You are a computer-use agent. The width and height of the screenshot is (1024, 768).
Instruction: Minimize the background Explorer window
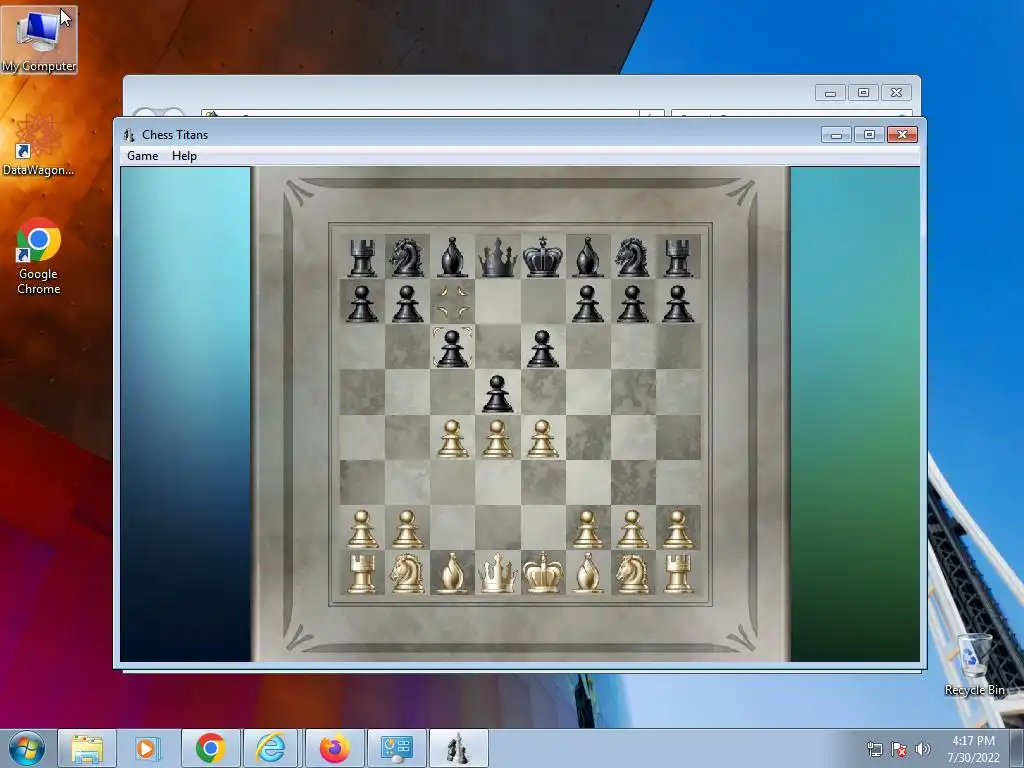pyautogui.click(x=831, y=93)
